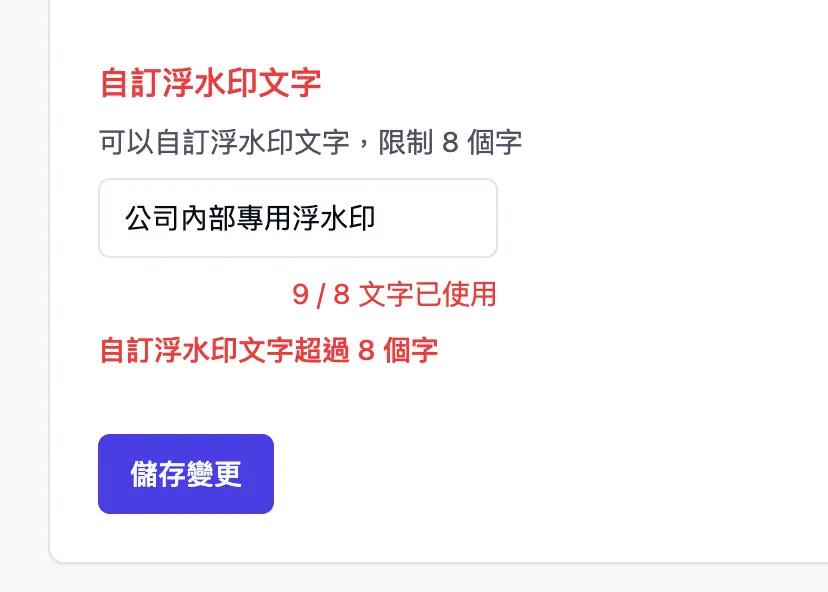Click the word 浮水印 in the heading
The image size is (828, 592).
coord(211,85)
